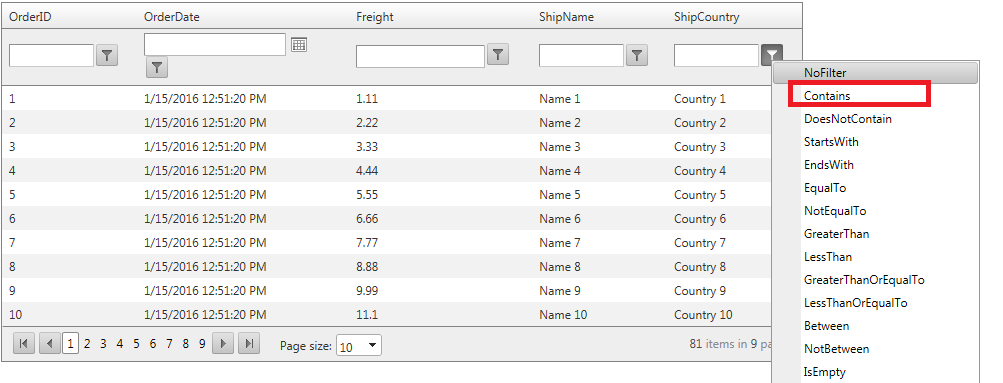
Task: Click the Name 4 cell
Action: (x=560, y=171)
